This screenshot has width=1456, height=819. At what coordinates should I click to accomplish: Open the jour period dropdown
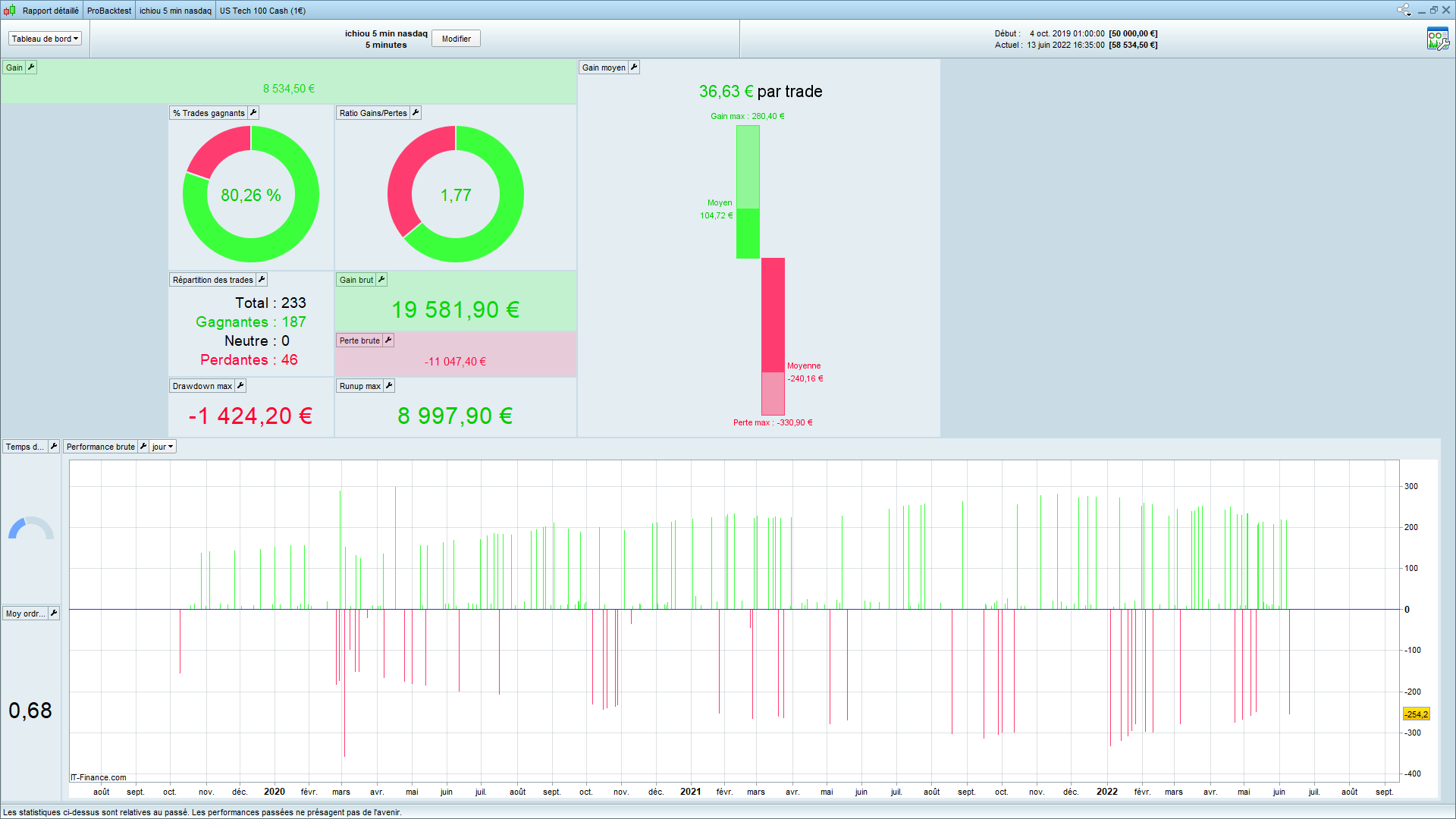[162, 447]
